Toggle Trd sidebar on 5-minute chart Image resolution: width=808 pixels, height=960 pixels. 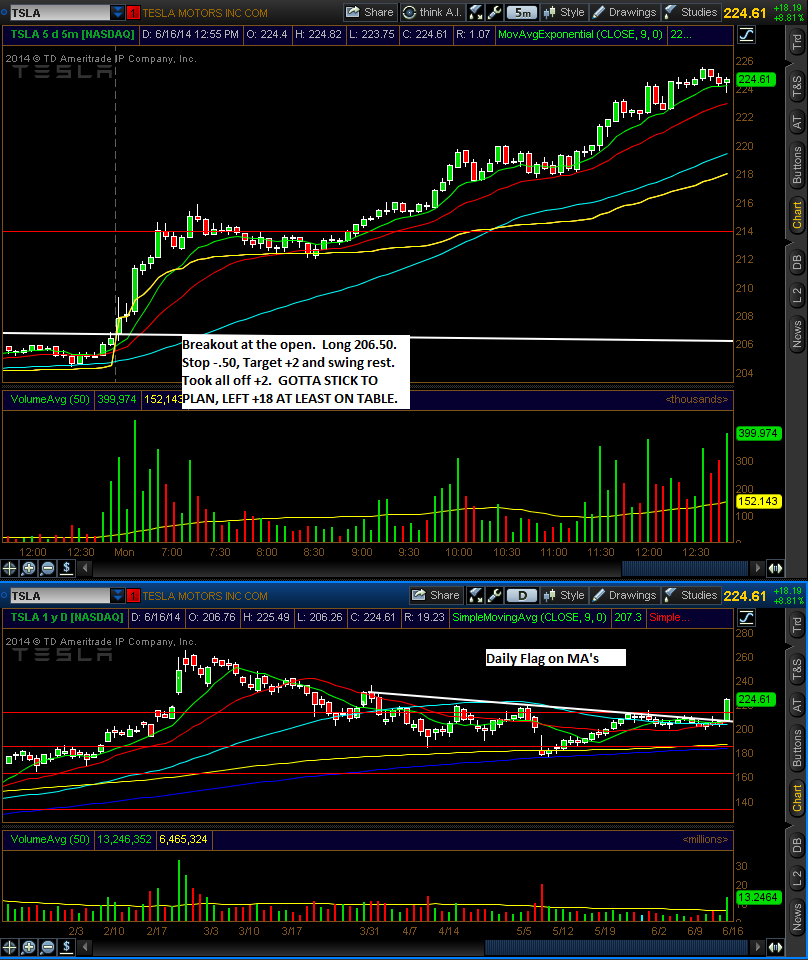point(796,42)
